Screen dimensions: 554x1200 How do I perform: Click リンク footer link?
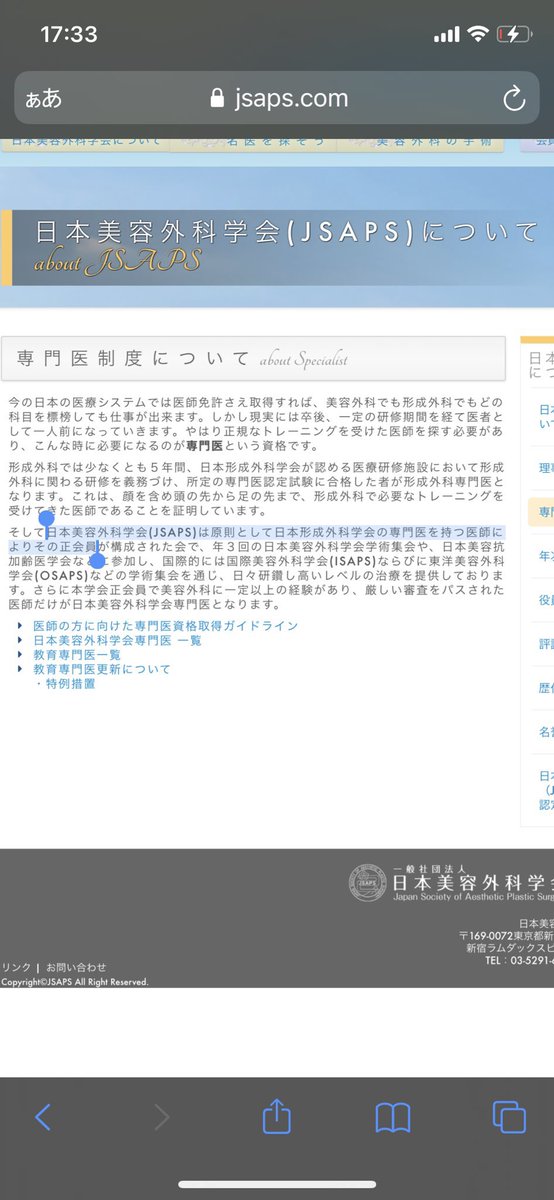[16, 967]
